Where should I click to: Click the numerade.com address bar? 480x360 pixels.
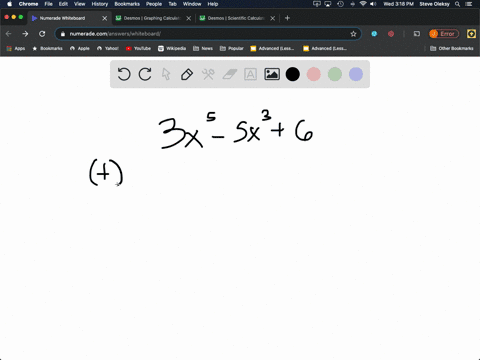(x=208, y=34)
